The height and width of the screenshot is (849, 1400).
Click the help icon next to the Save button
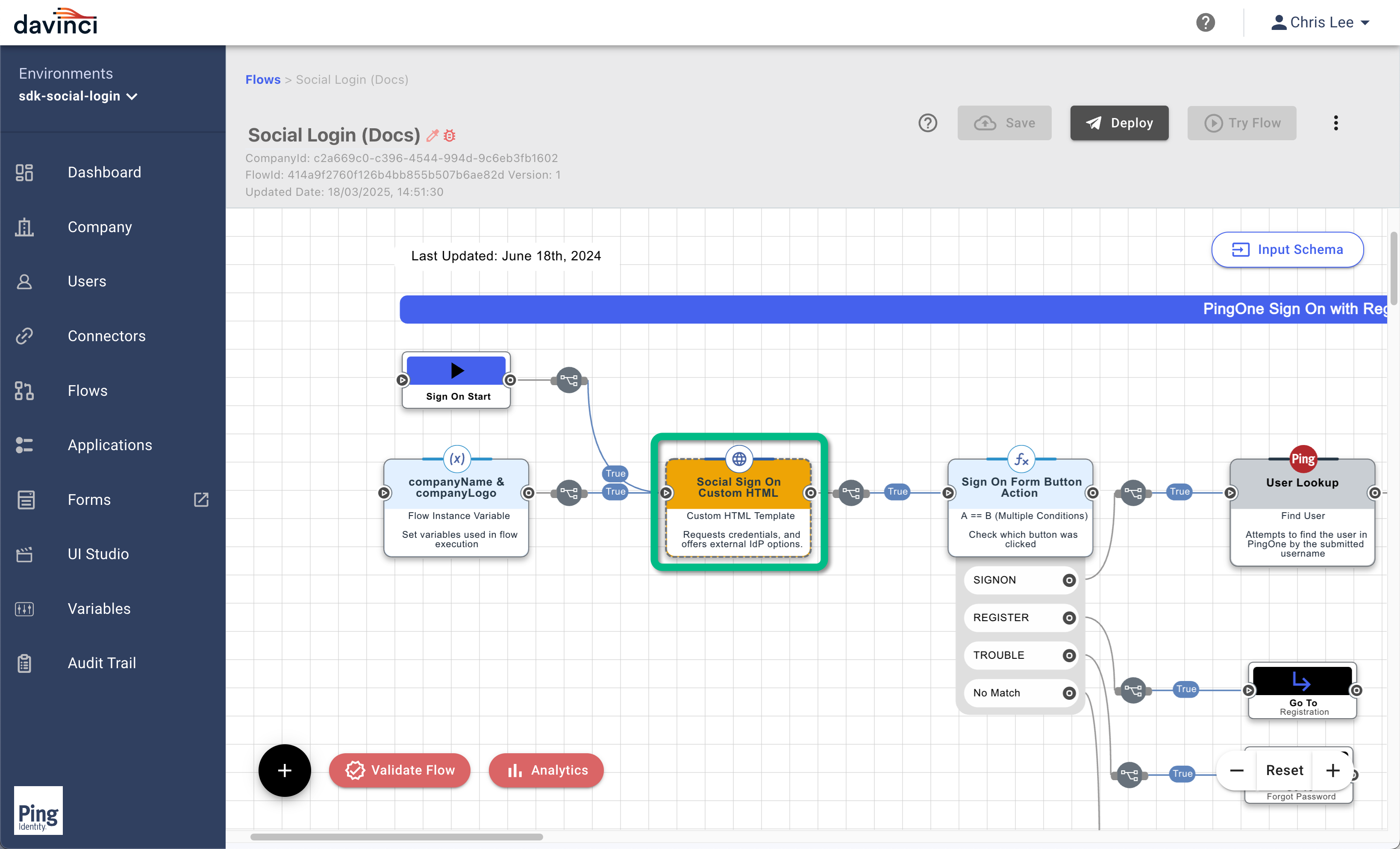(928, 123)
